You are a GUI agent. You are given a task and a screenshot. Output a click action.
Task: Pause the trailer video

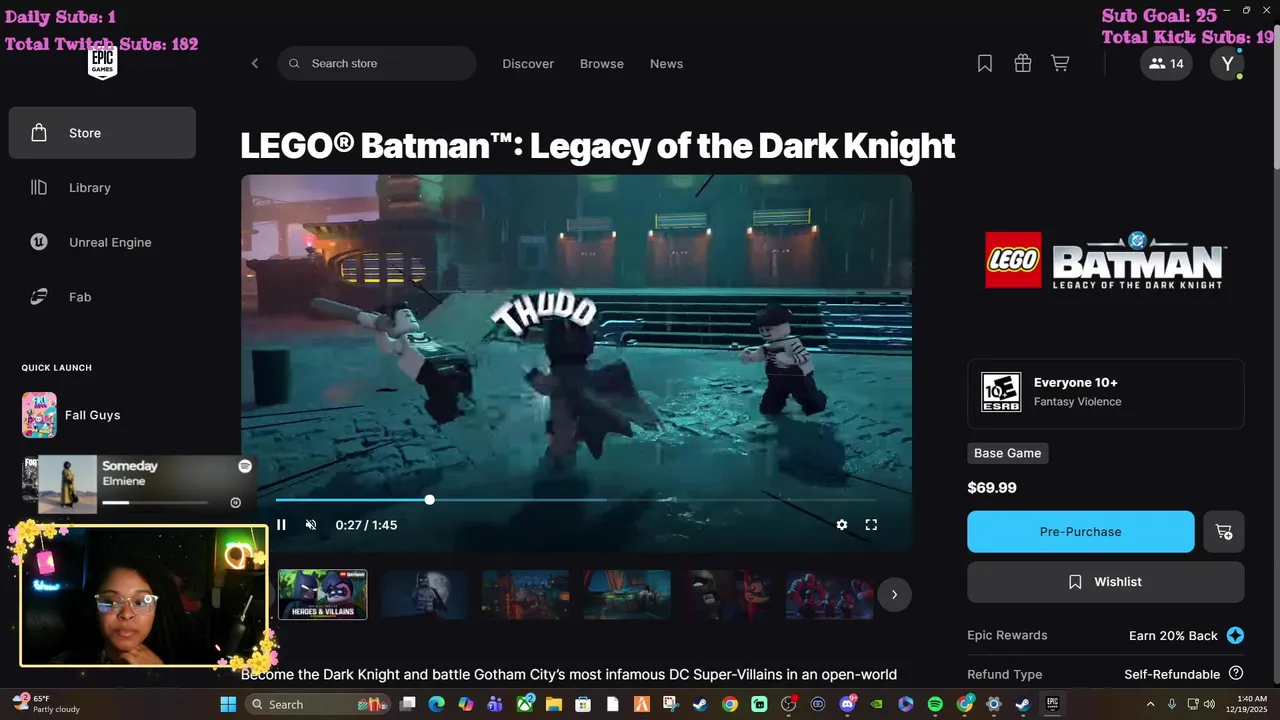281,525
